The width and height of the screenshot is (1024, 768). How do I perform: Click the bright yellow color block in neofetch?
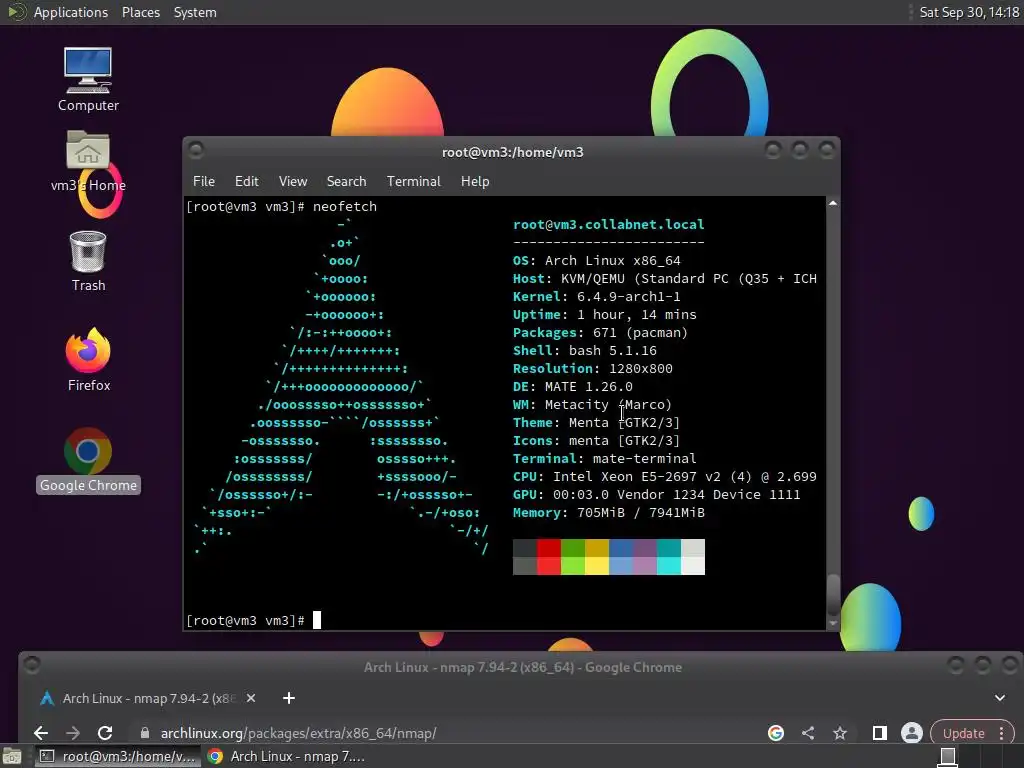pyautogui.click(x=597, y=566)
